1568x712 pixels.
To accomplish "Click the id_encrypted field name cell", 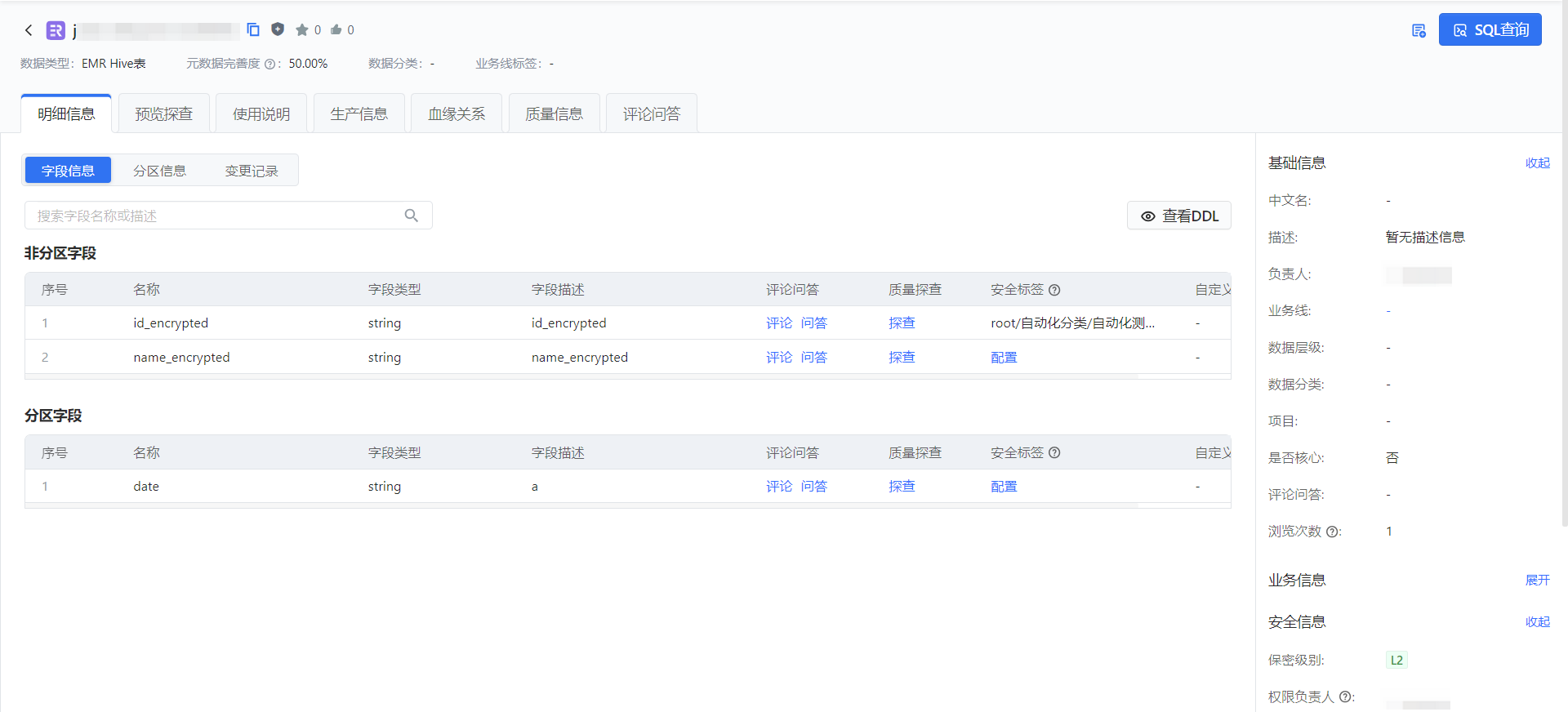I will (x=171, y=323).
